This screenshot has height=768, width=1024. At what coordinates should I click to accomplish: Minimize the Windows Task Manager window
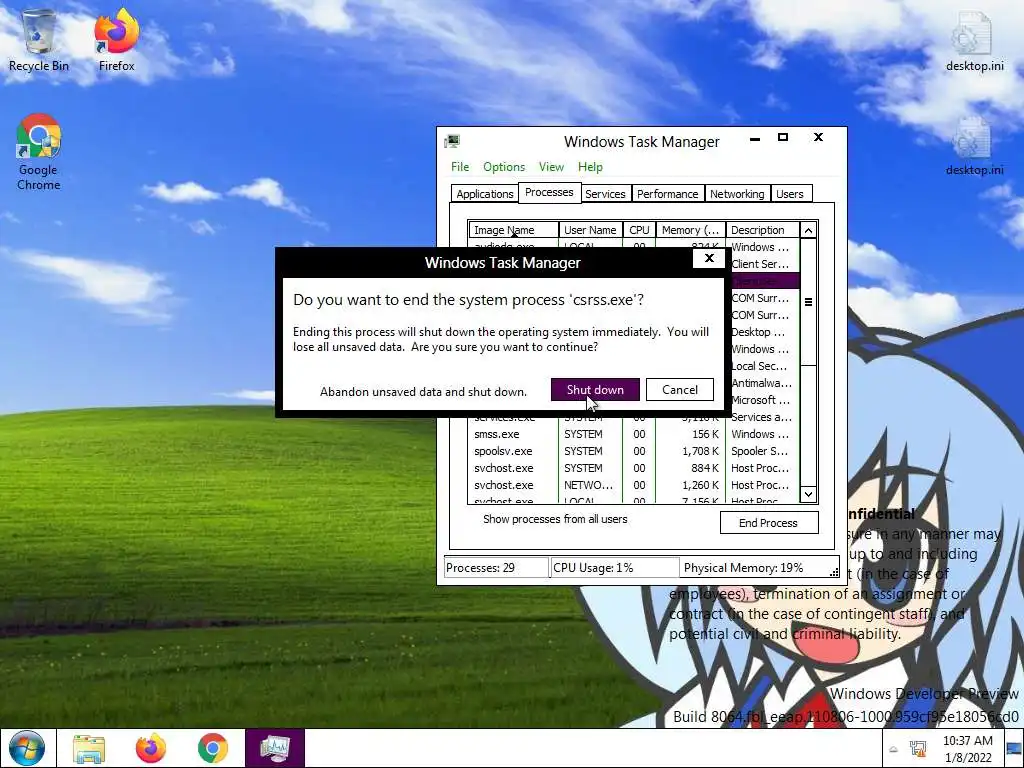755,138
